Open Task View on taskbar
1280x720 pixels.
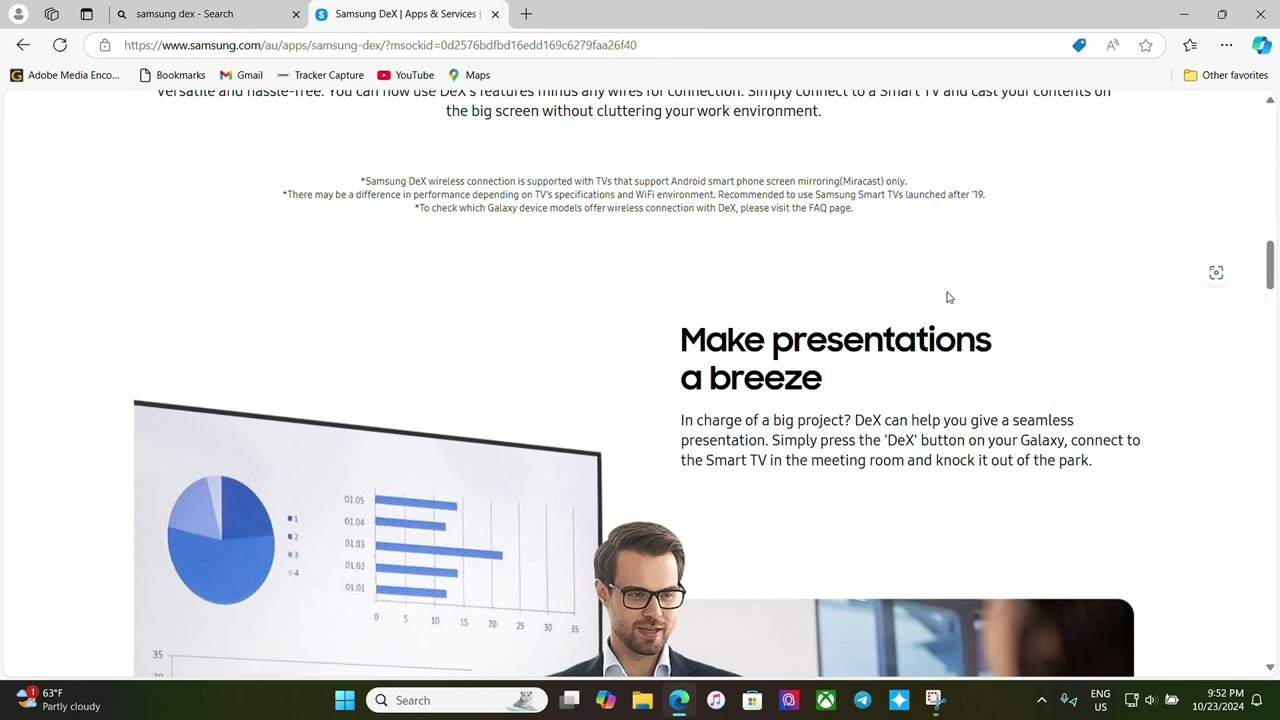(x=569, y=700)
